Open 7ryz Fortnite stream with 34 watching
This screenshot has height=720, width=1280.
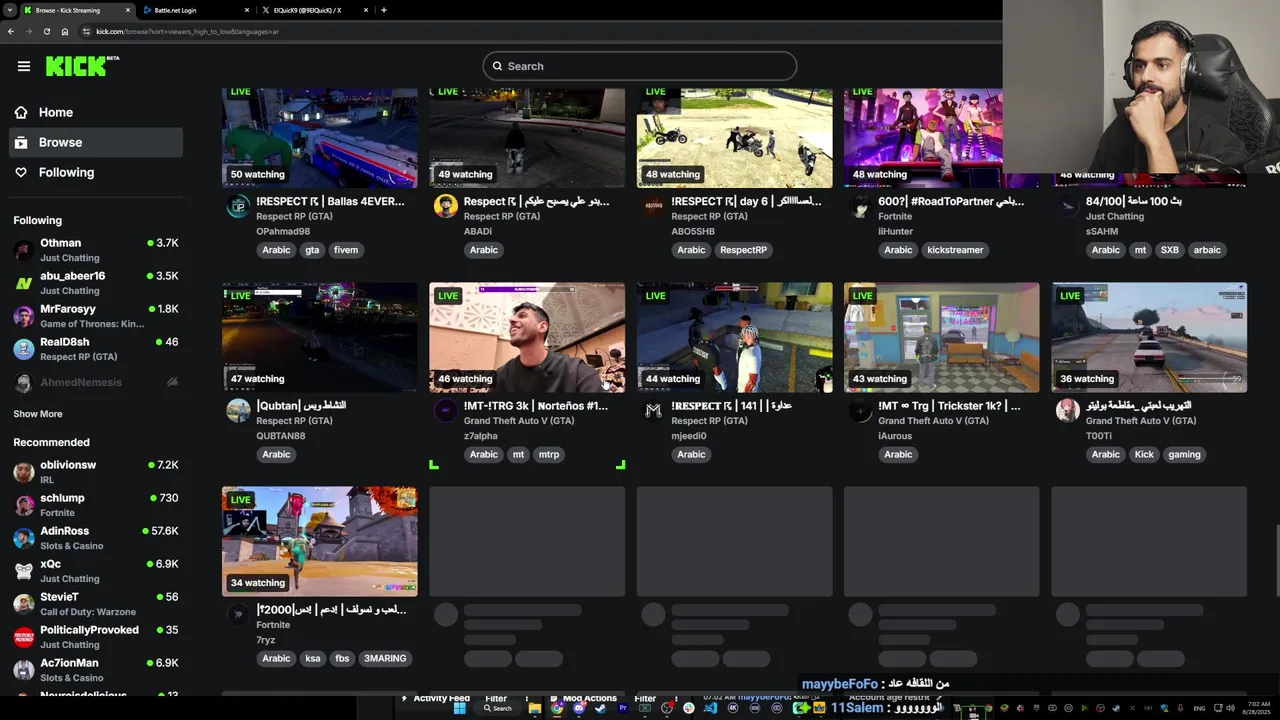click(320, 541)
